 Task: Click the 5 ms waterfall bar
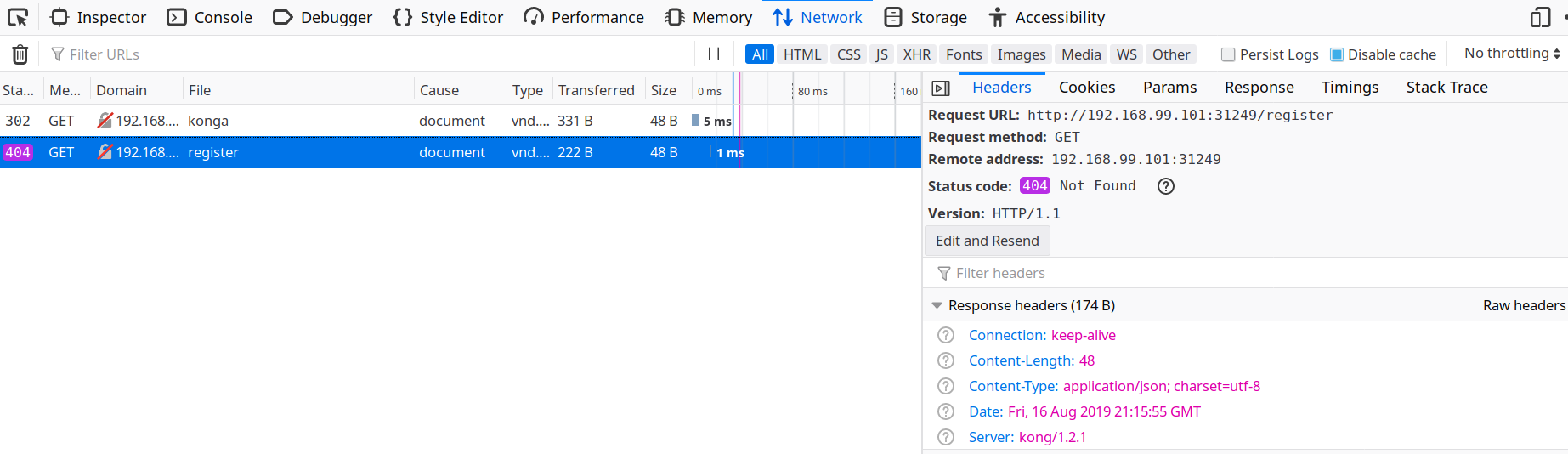pyautogui.click(x=695, y=121)
